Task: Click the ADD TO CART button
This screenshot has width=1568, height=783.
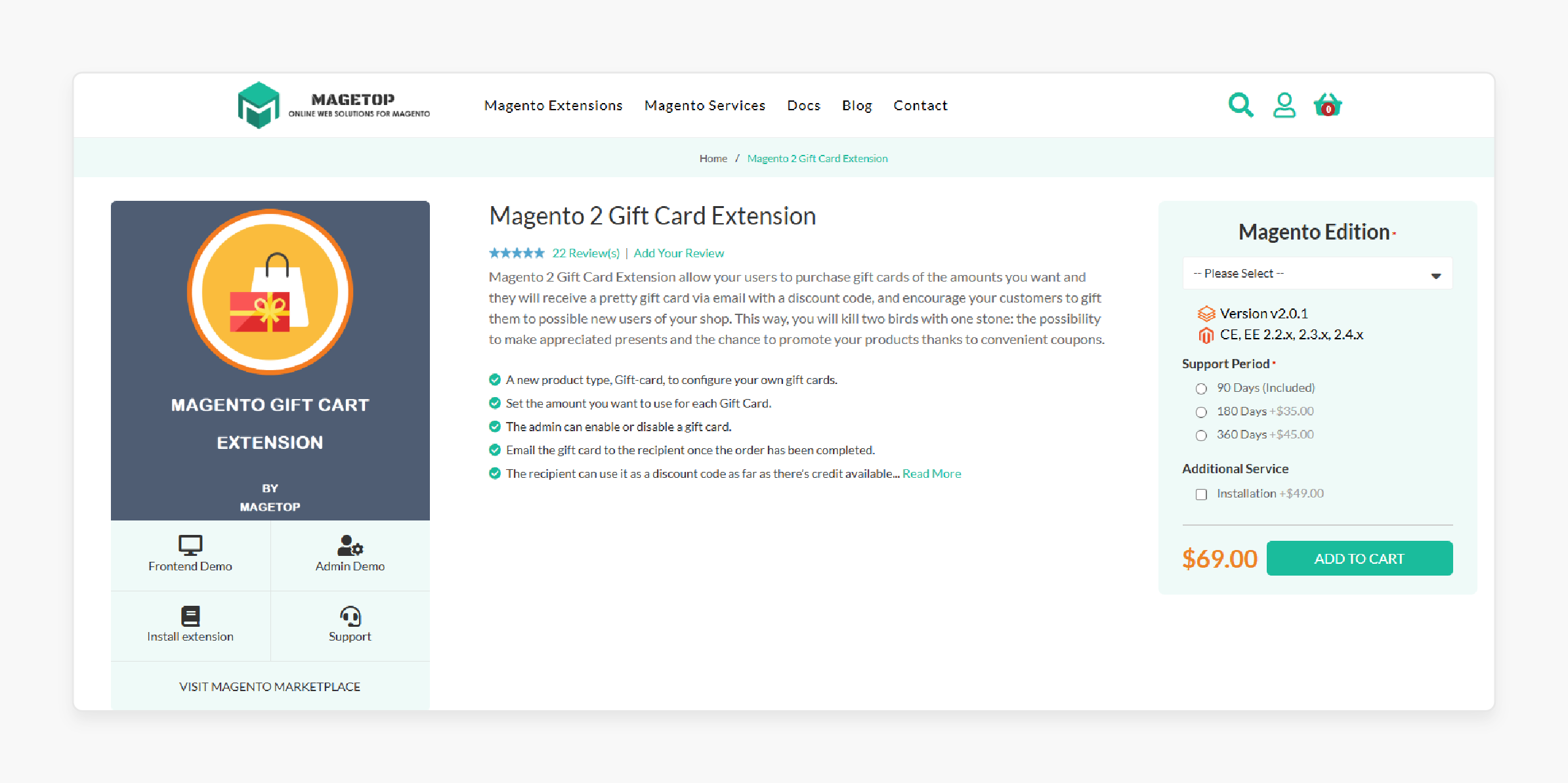Action: pyautogui.click(x=1359, y=559)
